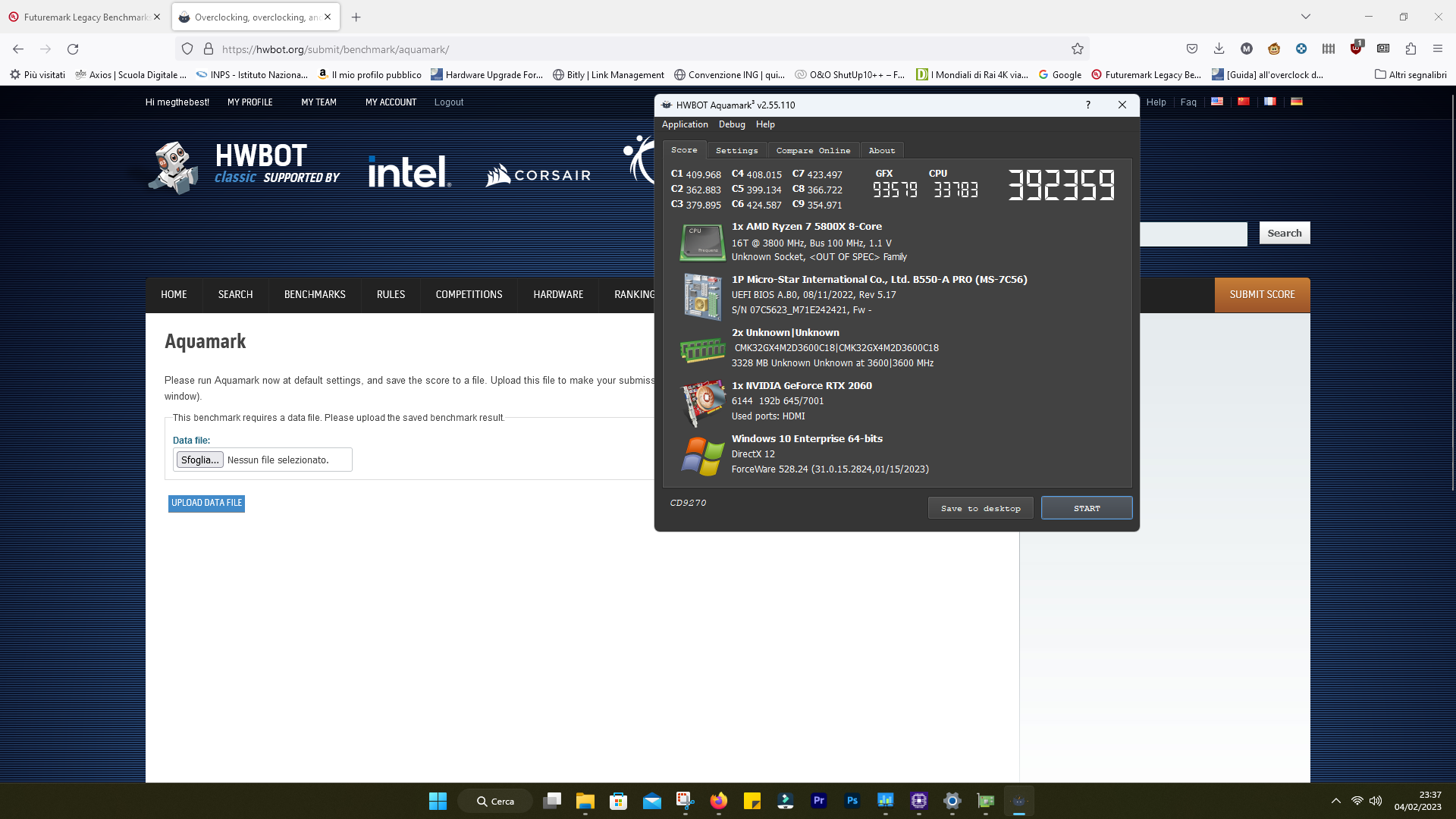Switch to the Settings tab in Aquamark
Image resolution: width=1456 pixels, height=819 pixels.
737,150
